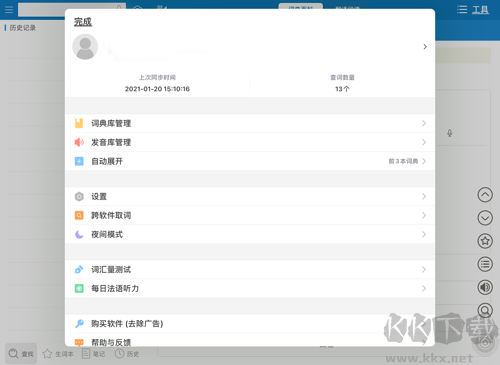Open 帮助与反馈 help and feedback
500x365 pixels.
tap(250, 340)
